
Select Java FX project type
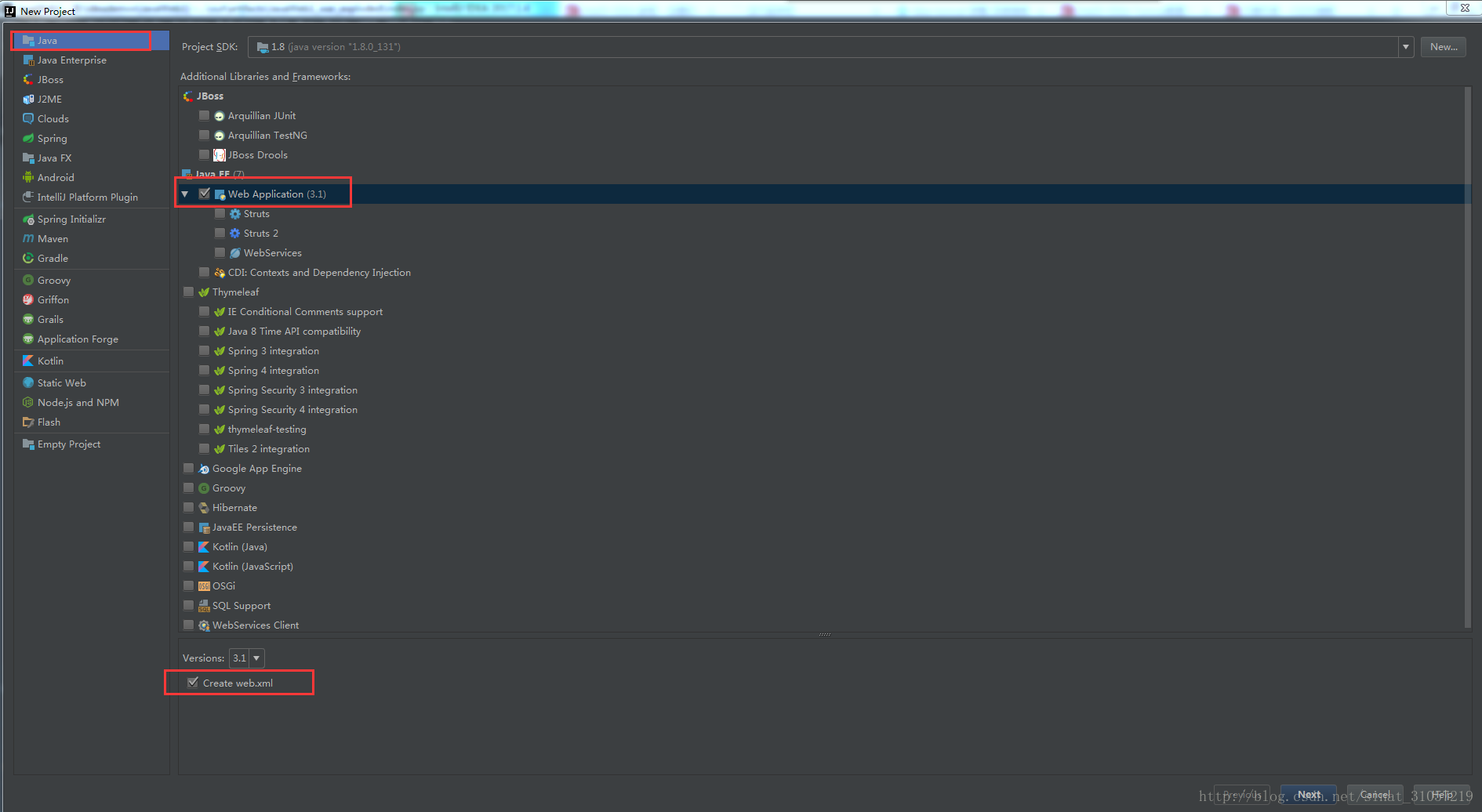tap(91, 158)
